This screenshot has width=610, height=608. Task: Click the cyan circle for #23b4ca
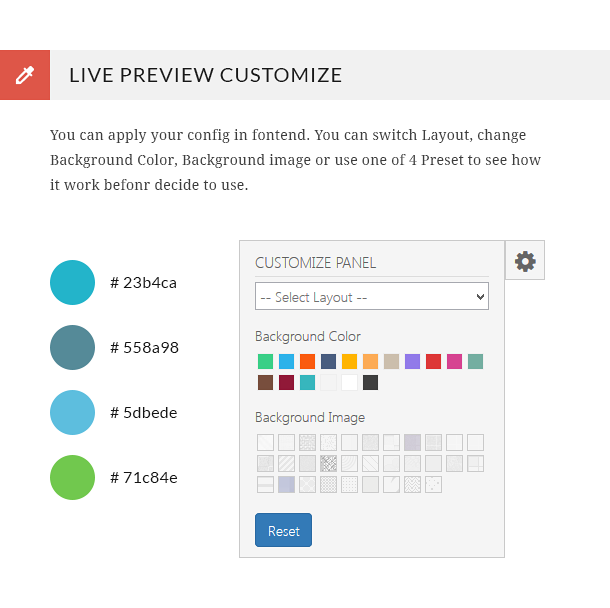click(x=72, y=283)
